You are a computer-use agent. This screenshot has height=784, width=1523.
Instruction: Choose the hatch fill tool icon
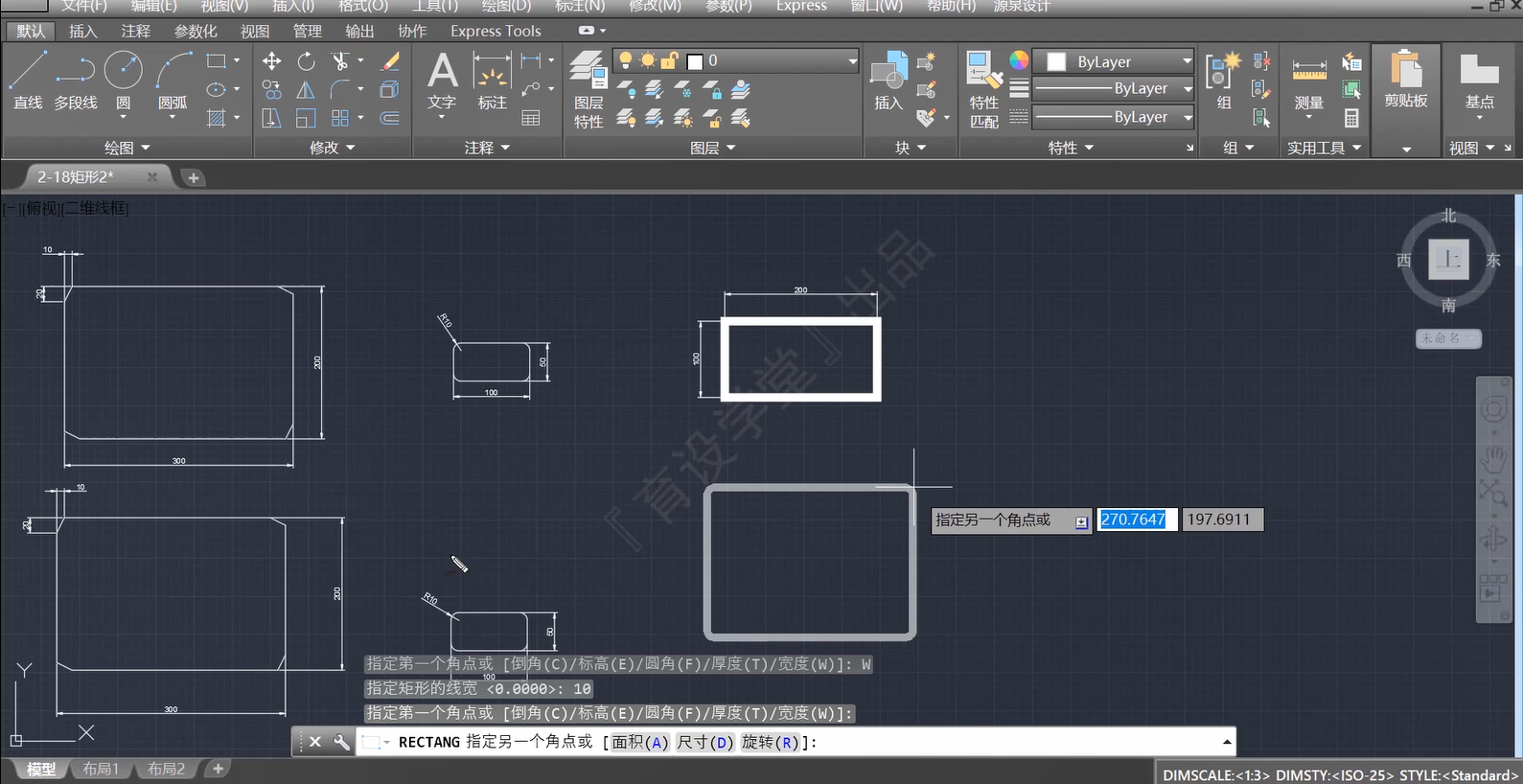click(217, 118)
